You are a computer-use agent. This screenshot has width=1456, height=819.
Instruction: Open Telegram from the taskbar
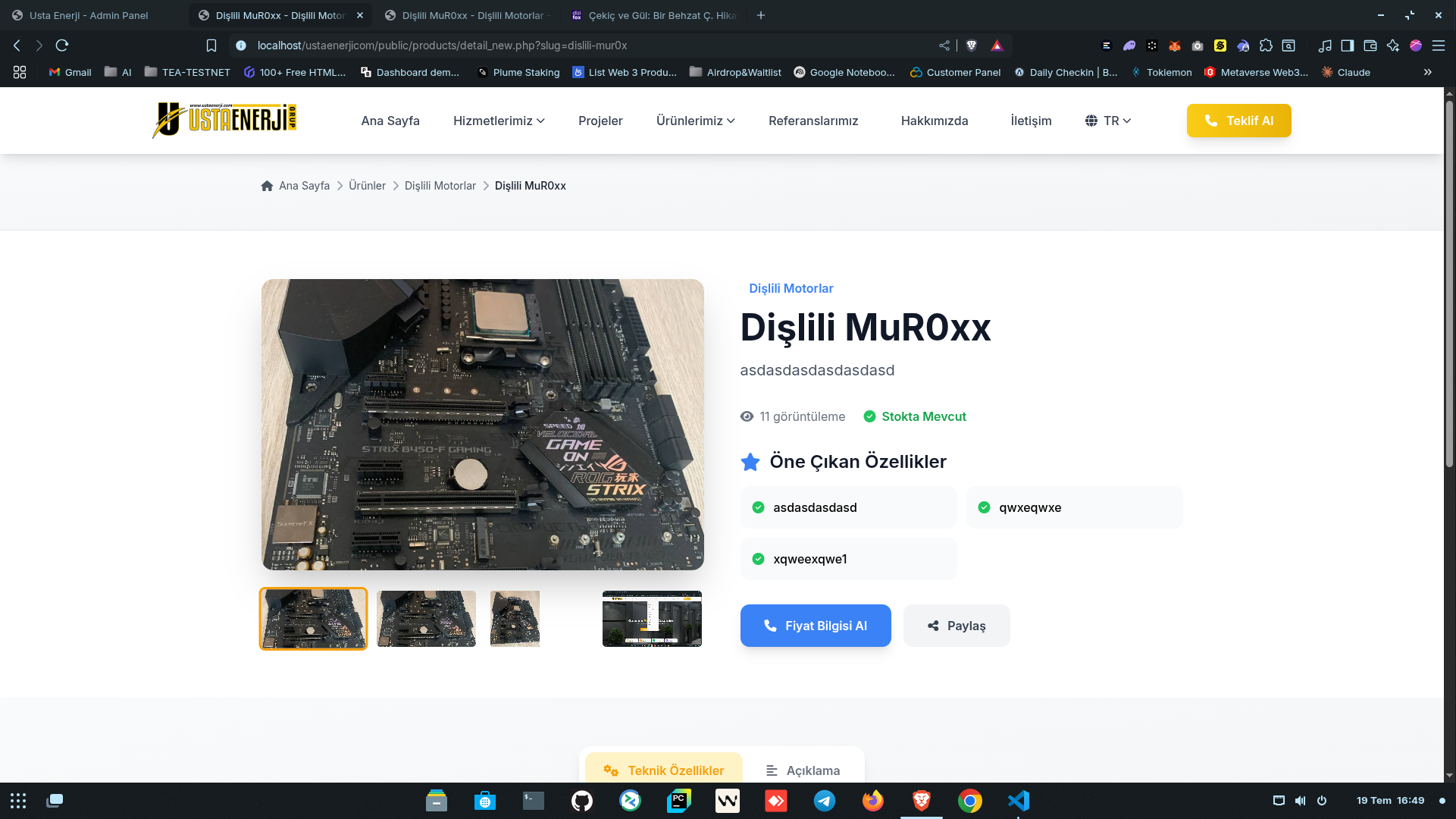pos(824,801)
